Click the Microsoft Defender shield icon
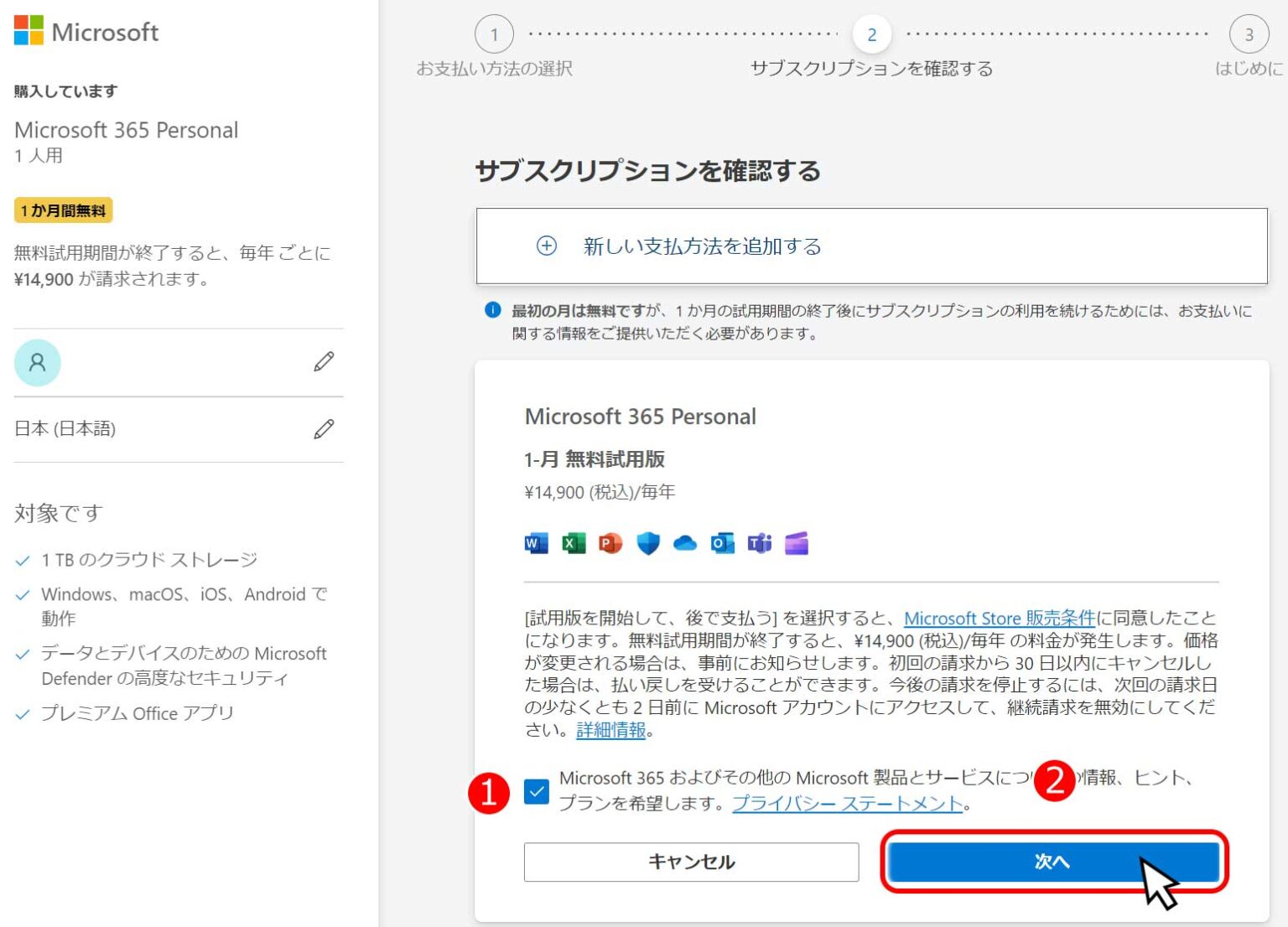This screenshot has height=927, width=1288. click(x=647, y=543)
